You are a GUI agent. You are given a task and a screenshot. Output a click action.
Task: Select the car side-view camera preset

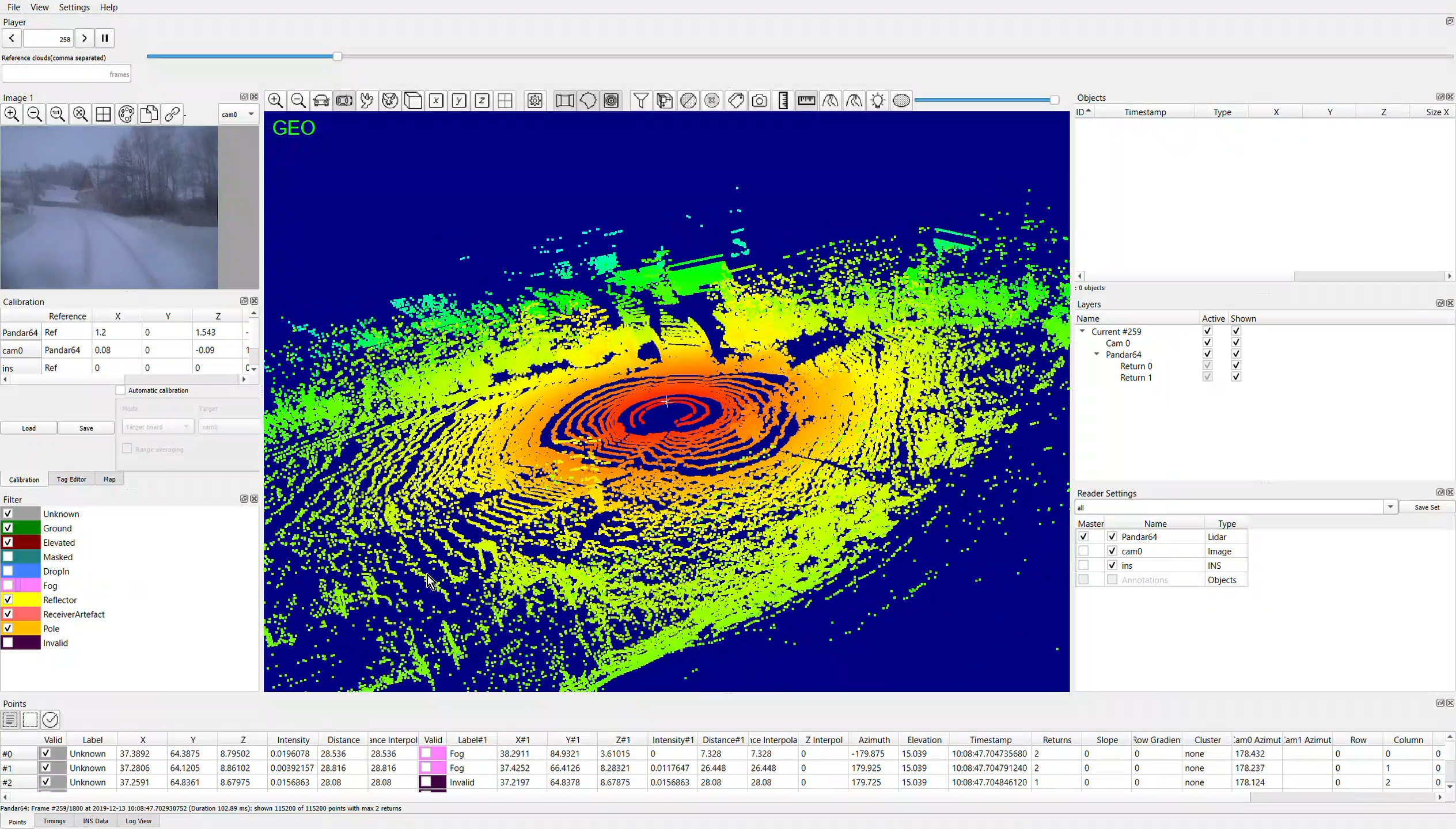click(x=321, y=101)
